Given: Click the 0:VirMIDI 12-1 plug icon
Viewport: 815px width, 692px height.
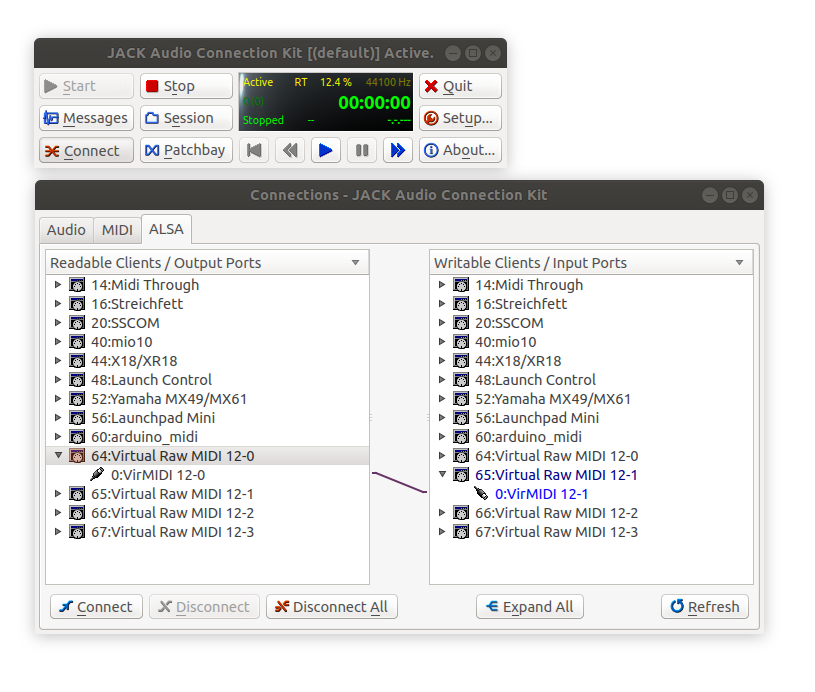Looking at the screenshot, I should (481, 493).
